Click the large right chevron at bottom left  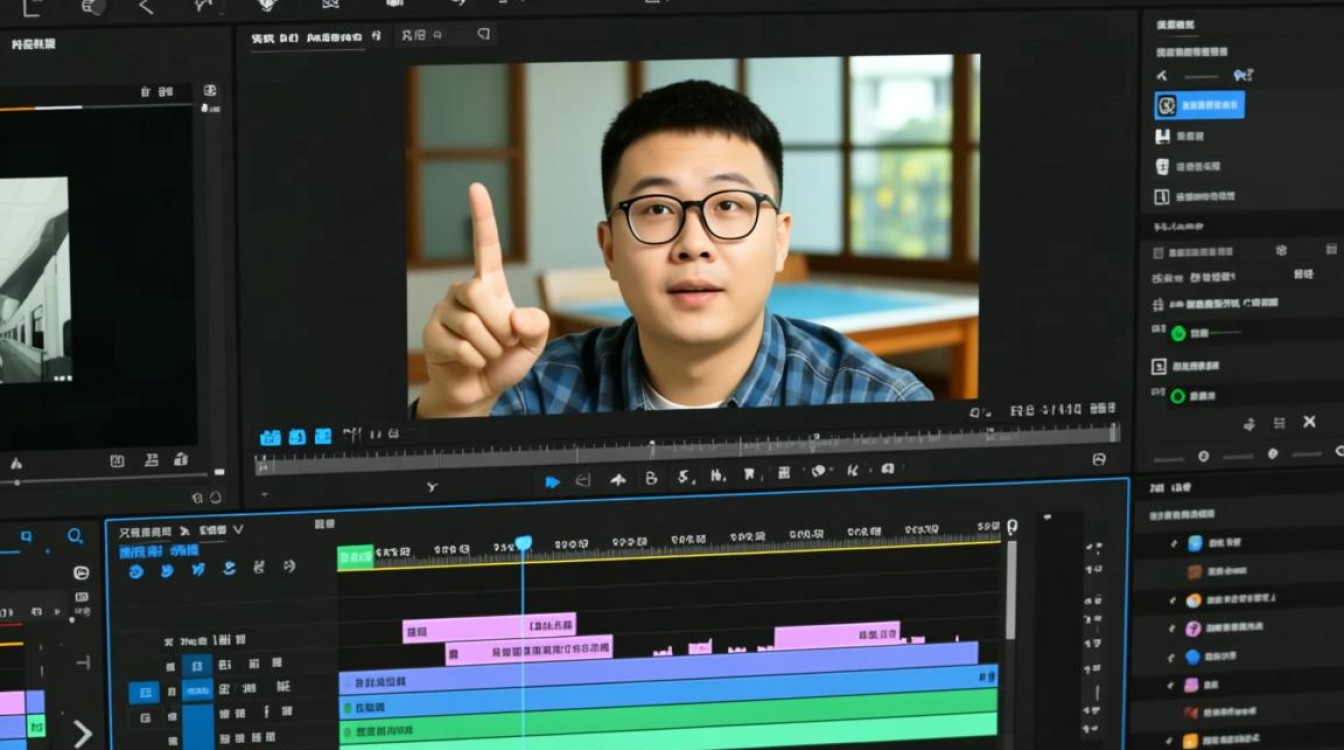click(82, 733)
